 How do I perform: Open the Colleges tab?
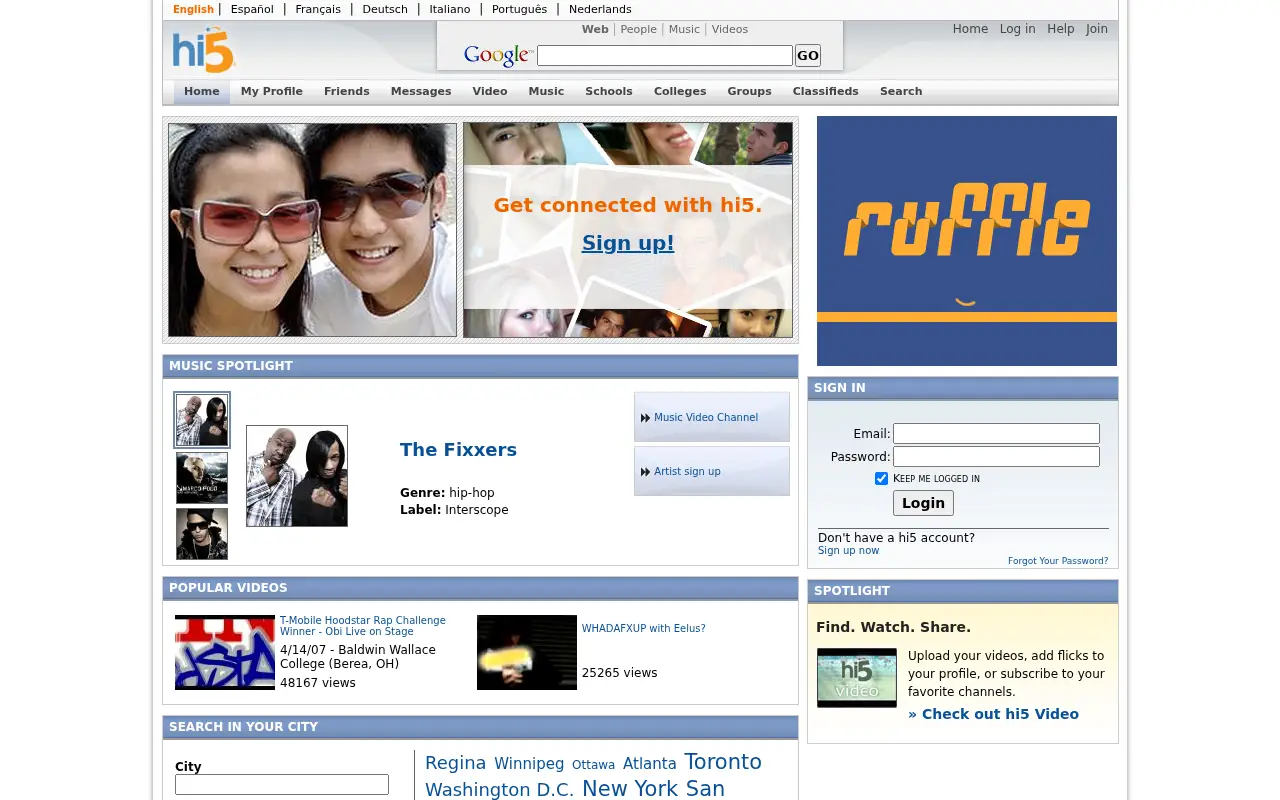pyautogui.click(x=680, y=91)
